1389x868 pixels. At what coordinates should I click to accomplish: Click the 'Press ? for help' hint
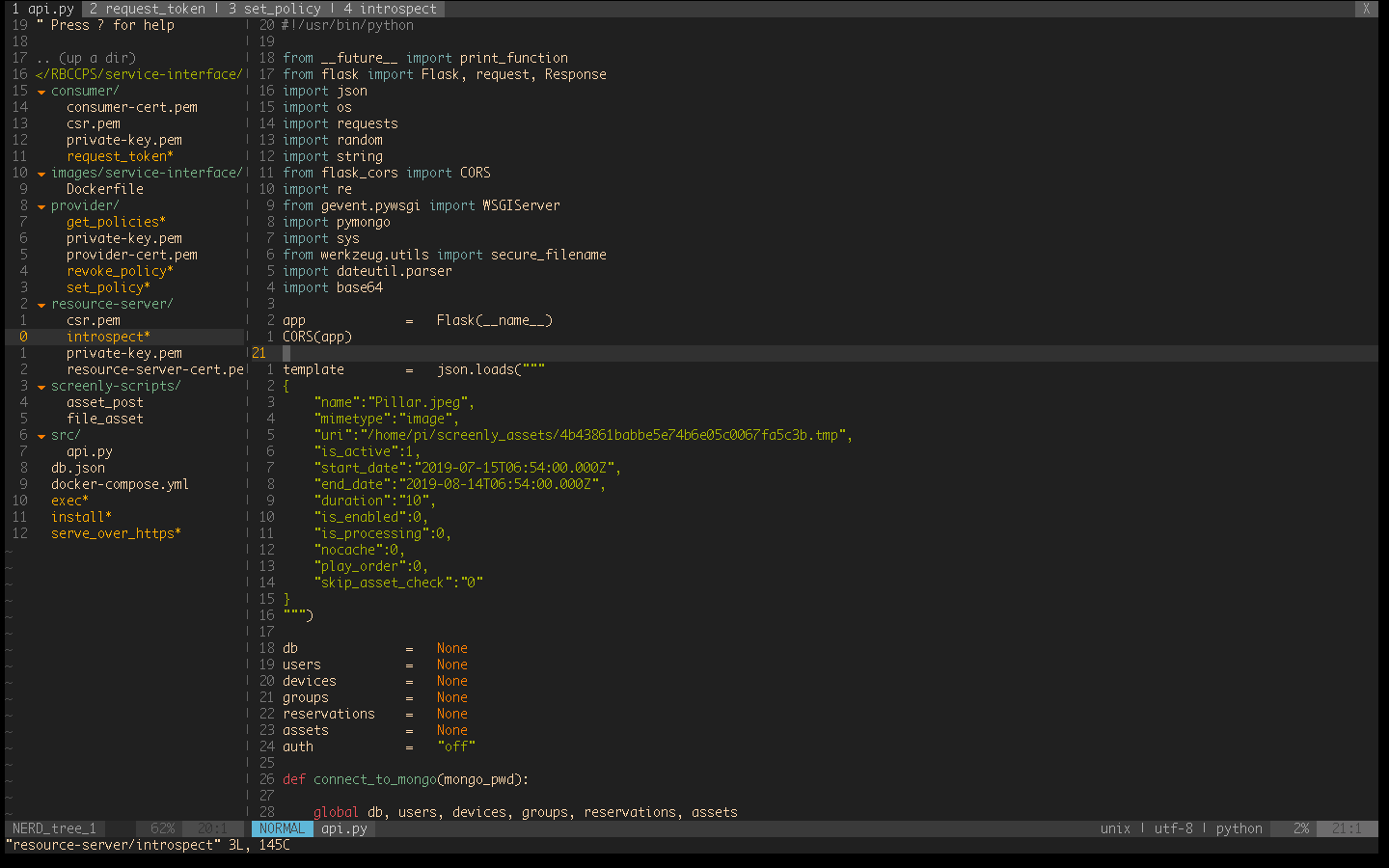[x=113, y=25]
